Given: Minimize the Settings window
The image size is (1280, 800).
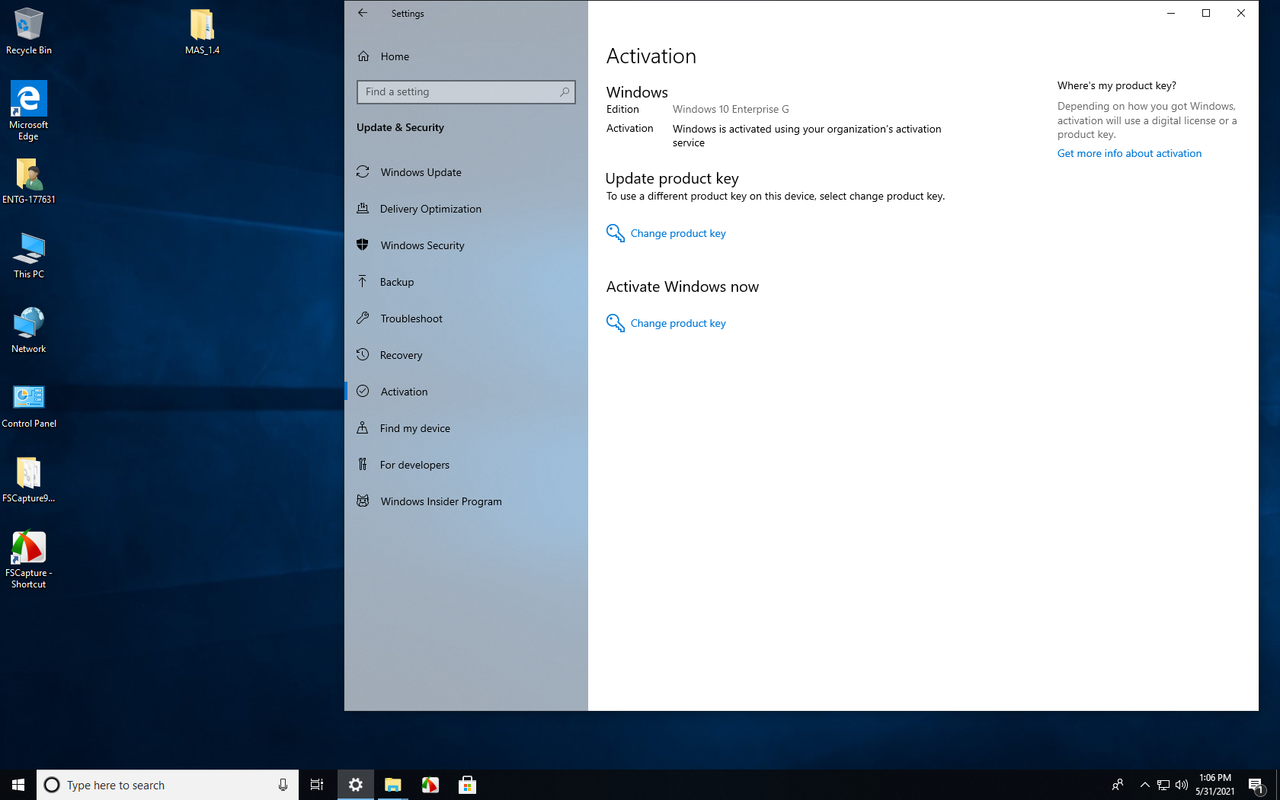Looking at the screenshot, I should pos(1171,13).
